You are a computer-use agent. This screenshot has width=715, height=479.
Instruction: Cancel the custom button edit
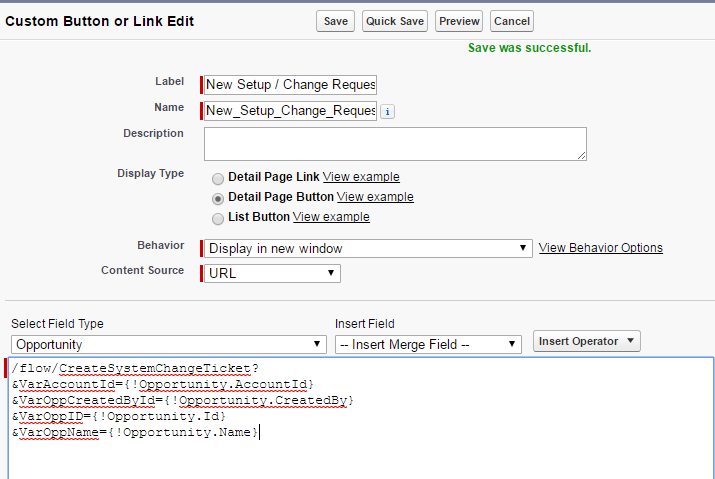(512, 21)
